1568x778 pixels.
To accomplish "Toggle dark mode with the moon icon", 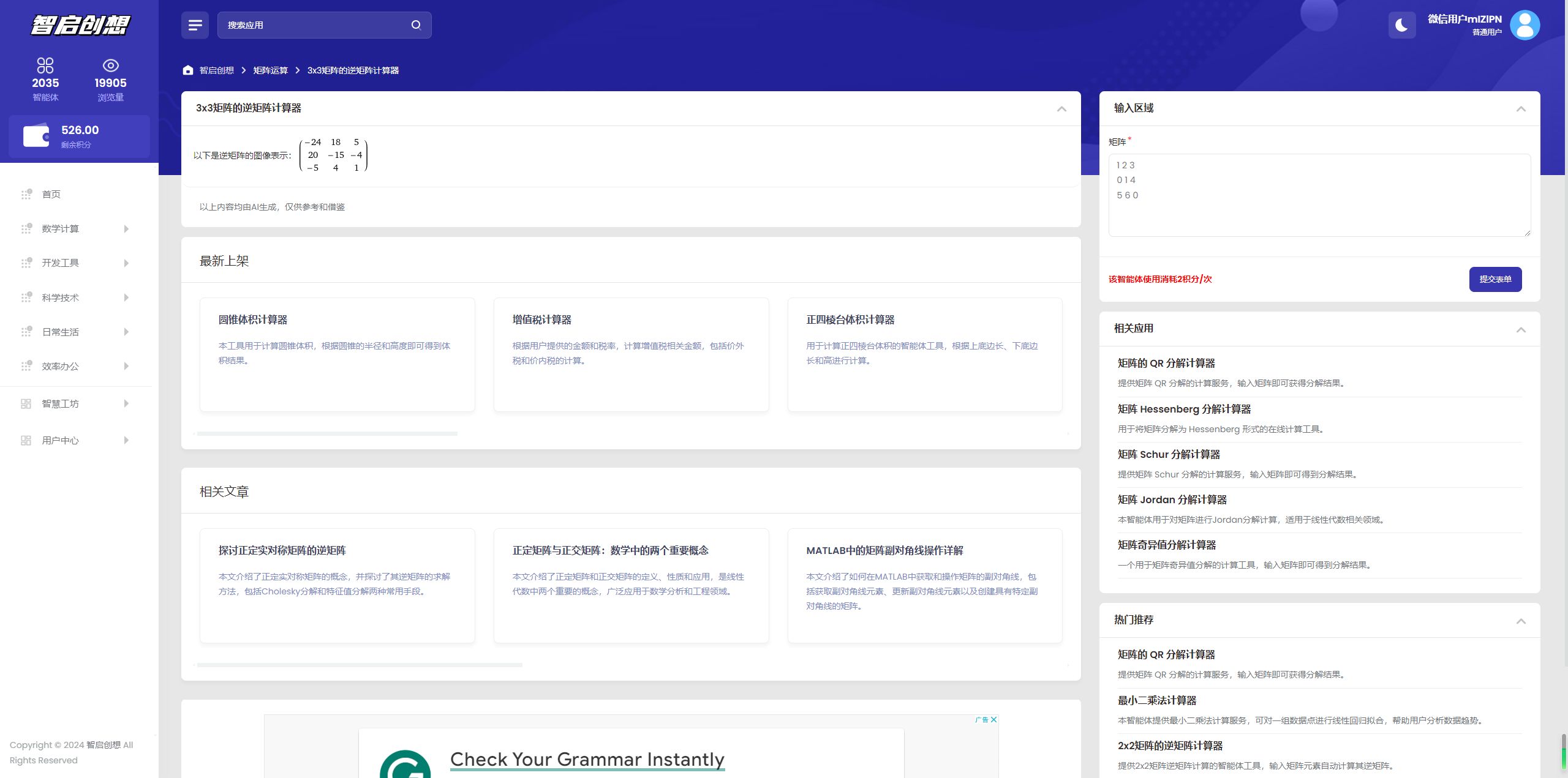I will [1401, 25].
